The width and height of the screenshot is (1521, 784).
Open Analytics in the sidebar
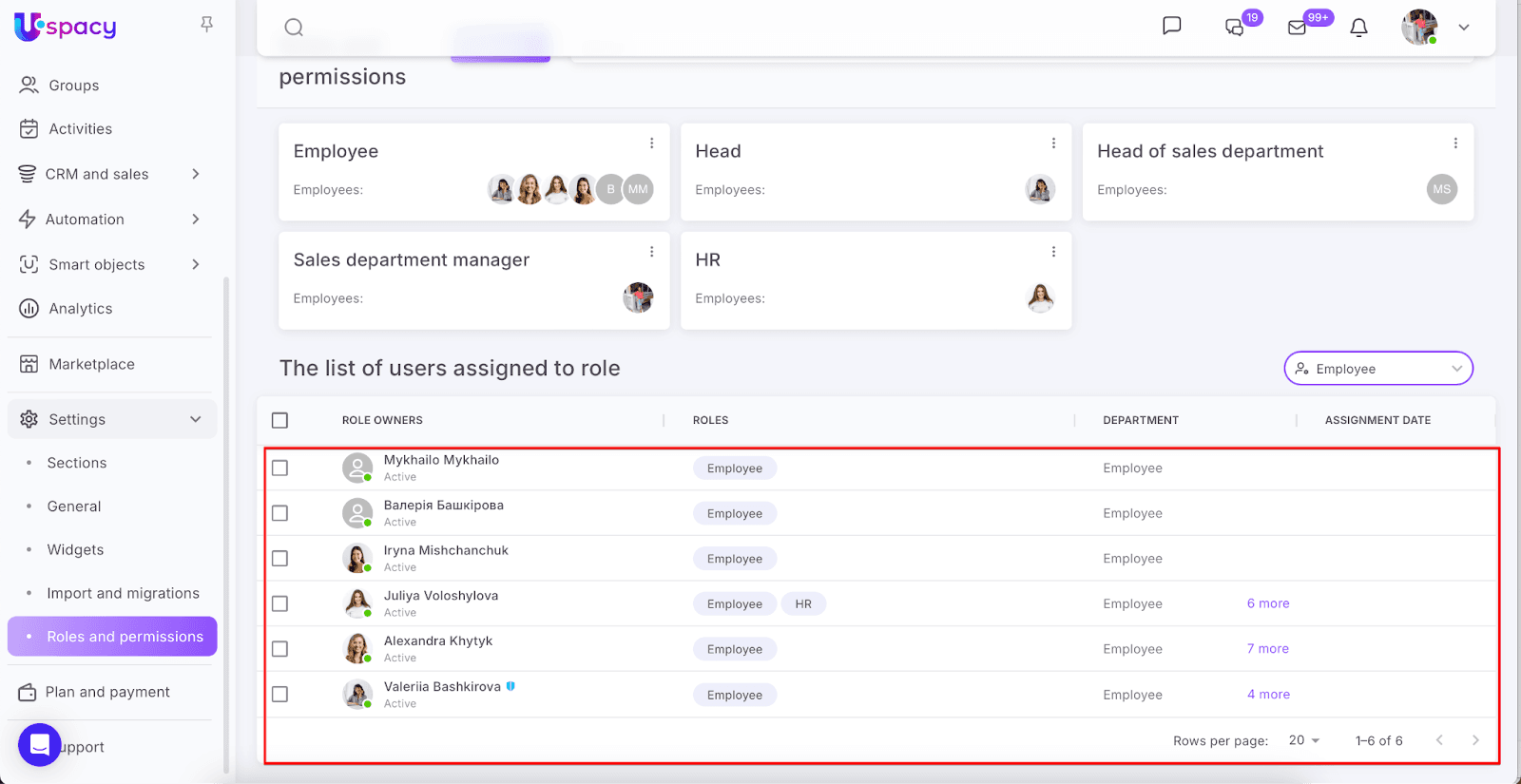(x=80, y=309)
